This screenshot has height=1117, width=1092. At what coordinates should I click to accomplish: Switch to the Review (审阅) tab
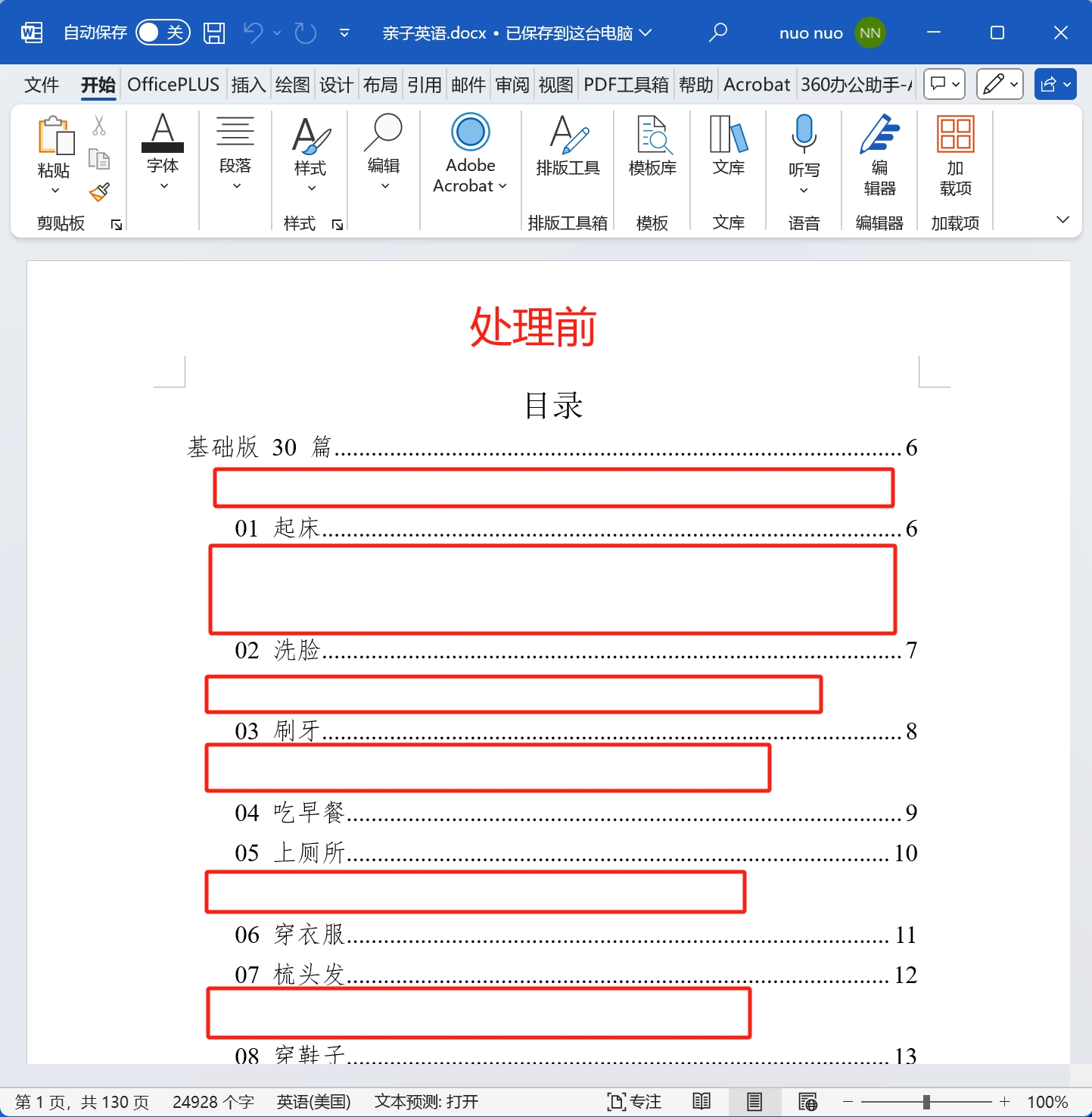pos(512,85)
